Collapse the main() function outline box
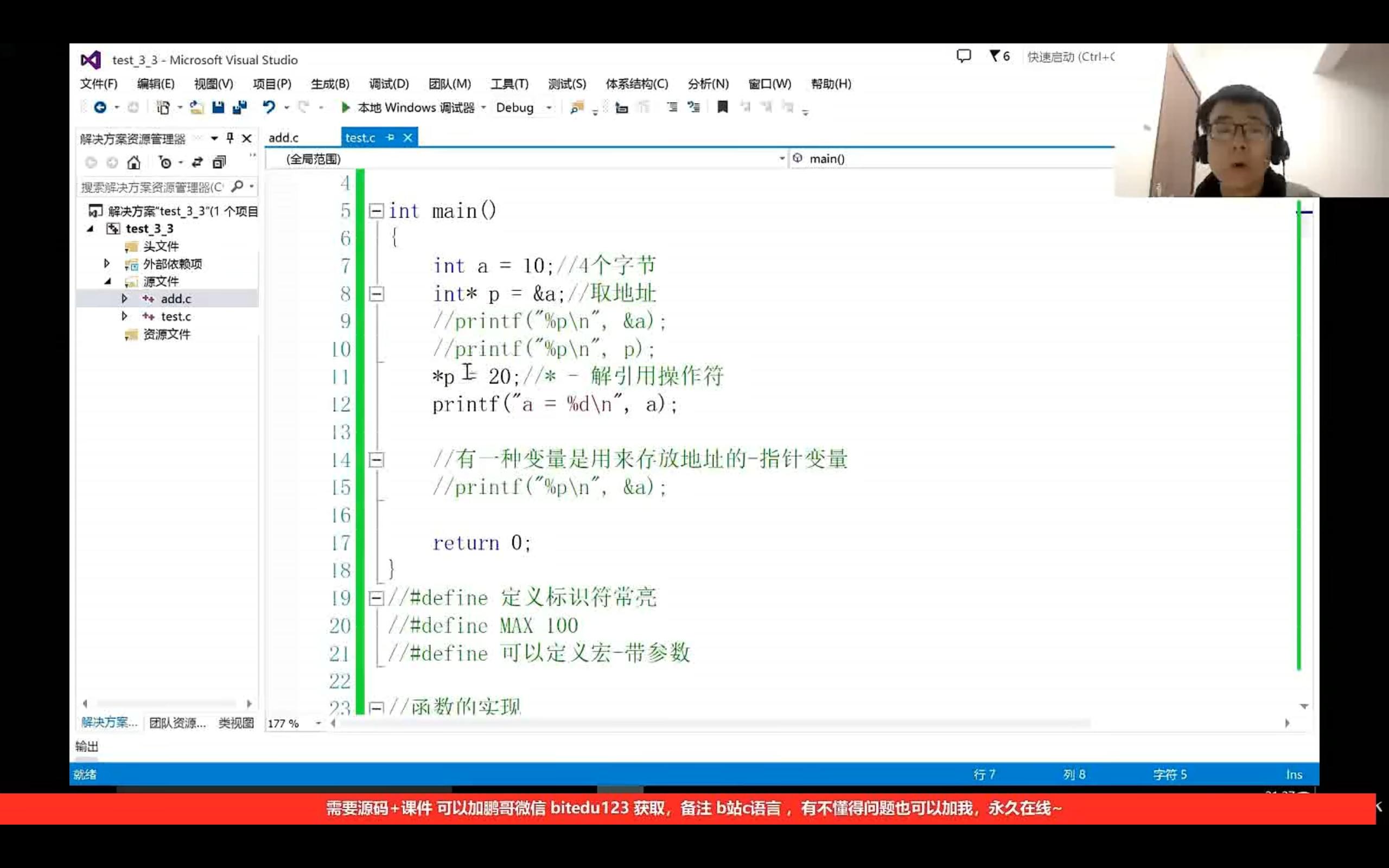This screenshot has height=868, width=1389. tap(376, 211)
